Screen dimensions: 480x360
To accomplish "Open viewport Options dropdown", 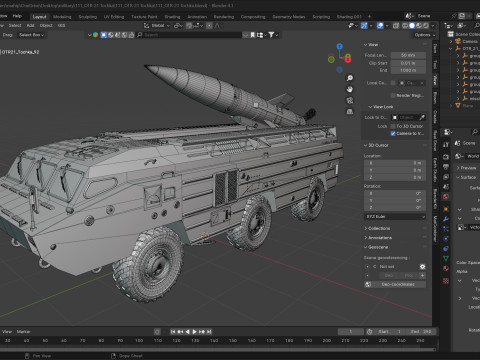I will click(x=425, y=35).
